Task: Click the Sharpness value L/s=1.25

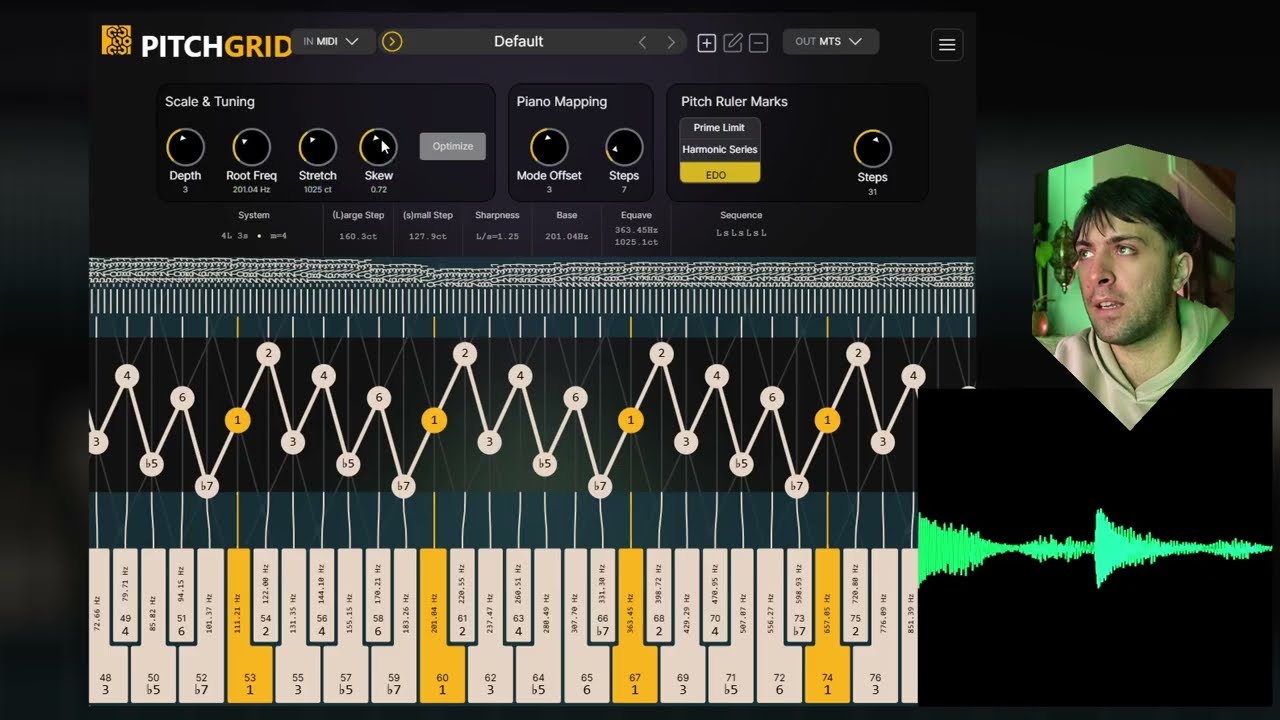Action: coord(497,237)
